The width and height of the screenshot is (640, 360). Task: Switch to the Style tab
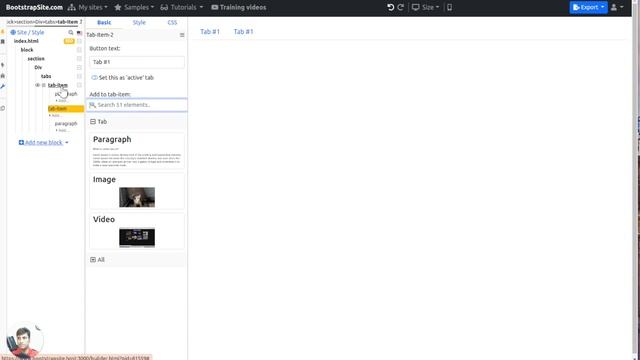139,22
